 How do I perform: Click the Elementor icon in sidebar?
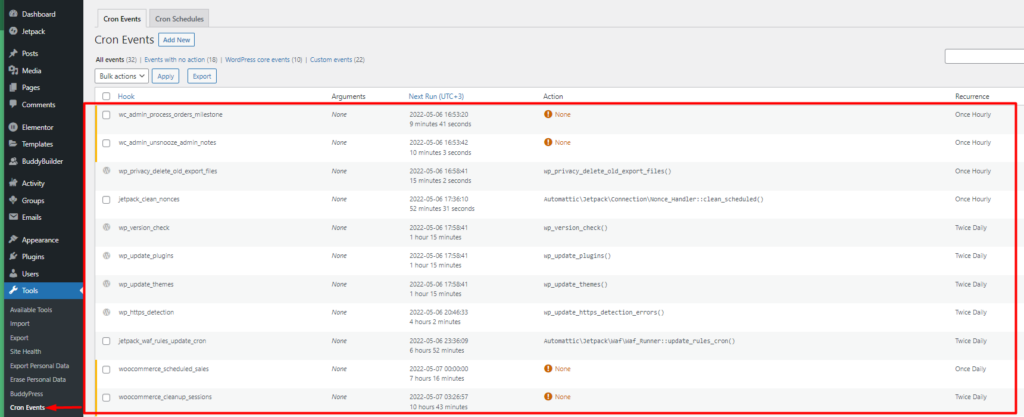[12, 127]
